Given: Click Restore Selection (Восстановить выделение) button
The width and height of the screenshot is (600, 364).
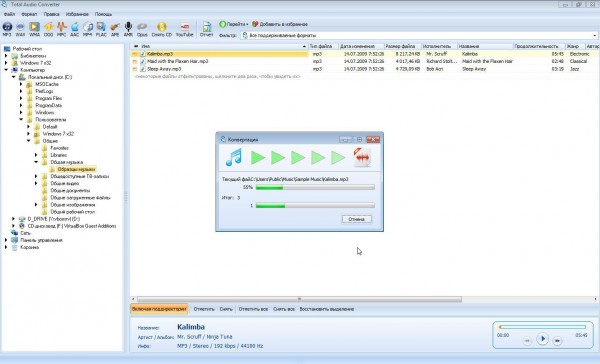Looking at the screenshot, I should tap(326, 309).
